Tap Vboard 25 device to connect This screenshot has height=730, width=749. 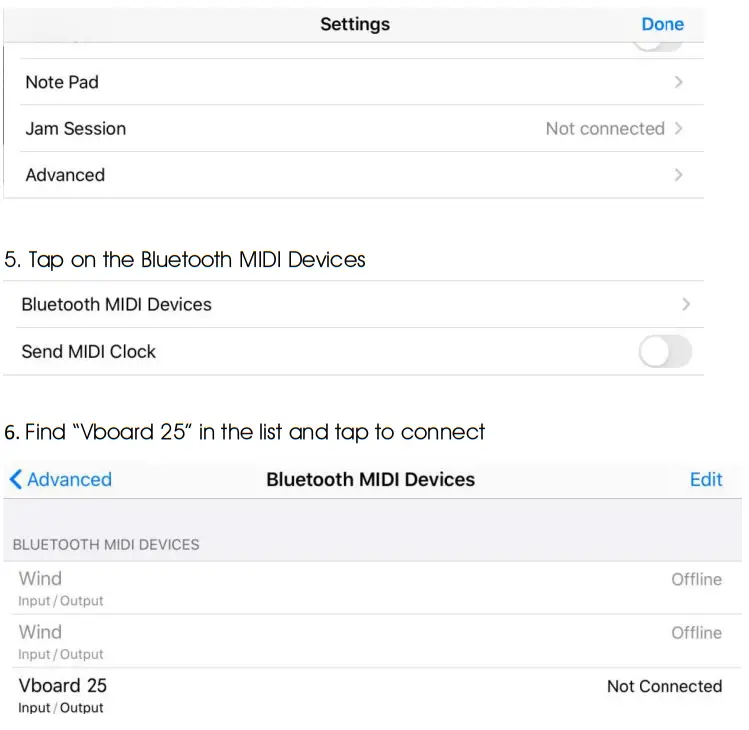(x=62, y=686)
